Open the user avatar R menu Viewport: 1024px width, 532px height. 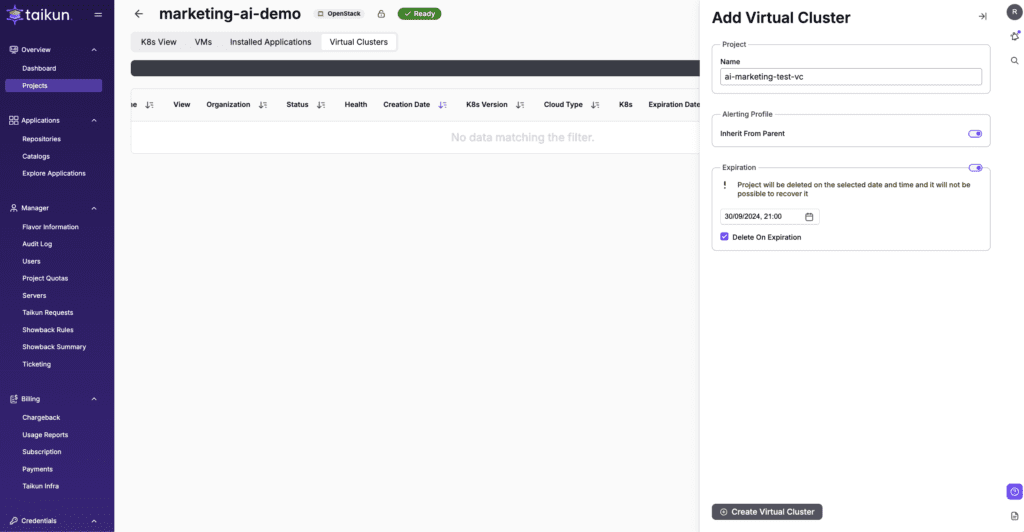click(1014, 12)
